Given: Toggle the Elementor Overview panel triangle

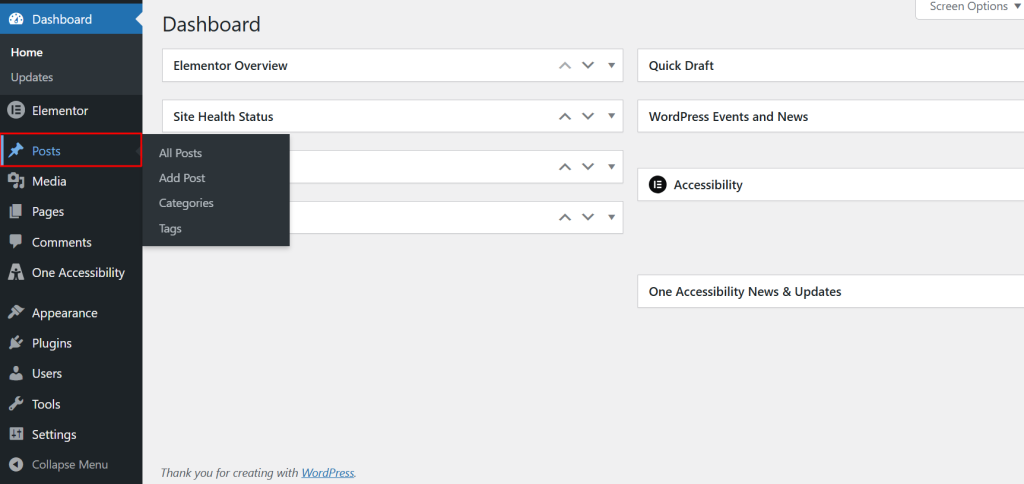Looking at the screenshot, I should coord(612,65).
